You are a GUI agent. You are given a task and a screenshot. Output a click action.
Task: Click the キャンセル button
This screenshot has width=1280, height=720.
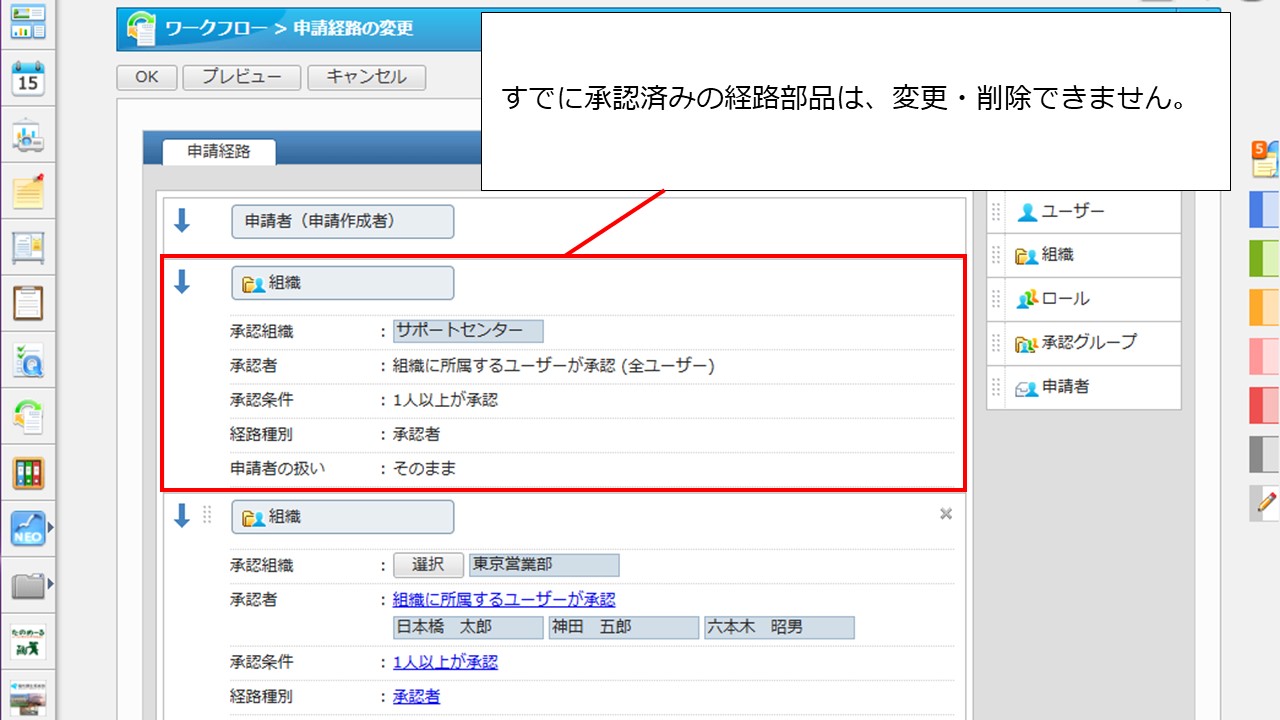pos(367,77)
